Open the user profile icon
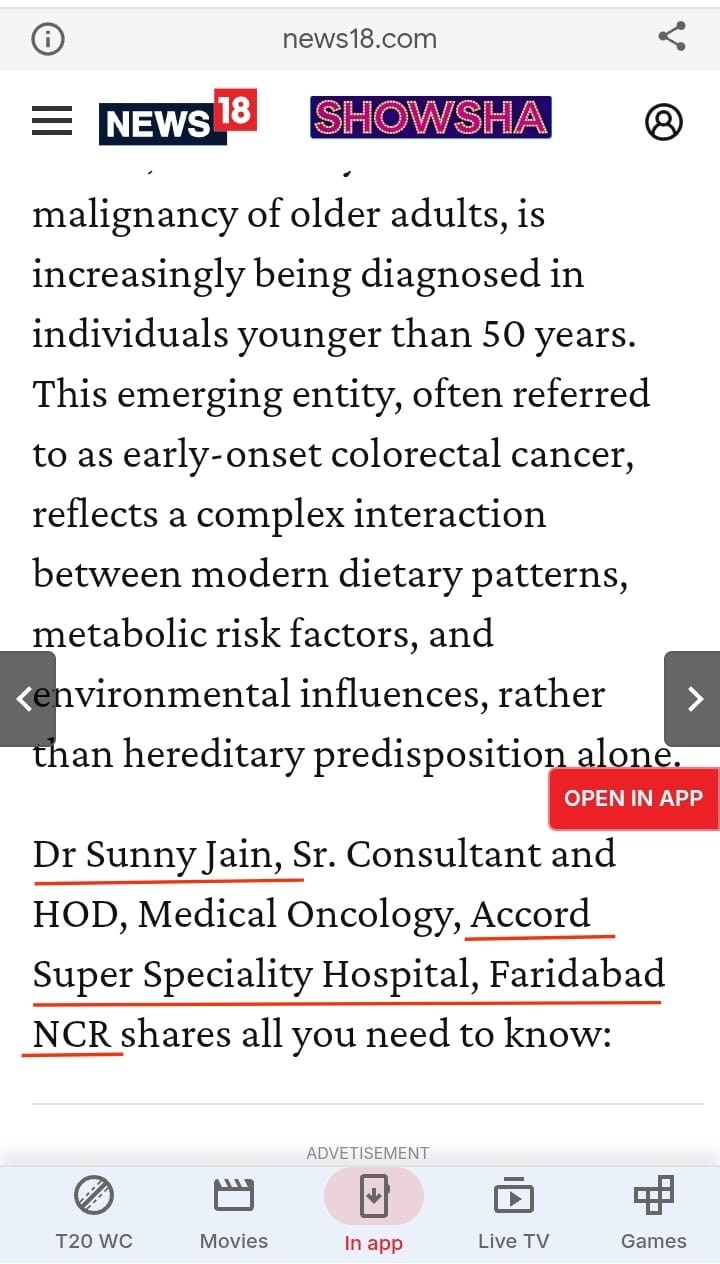This screenshot has height=1264, width=720. tap(664, 122)
